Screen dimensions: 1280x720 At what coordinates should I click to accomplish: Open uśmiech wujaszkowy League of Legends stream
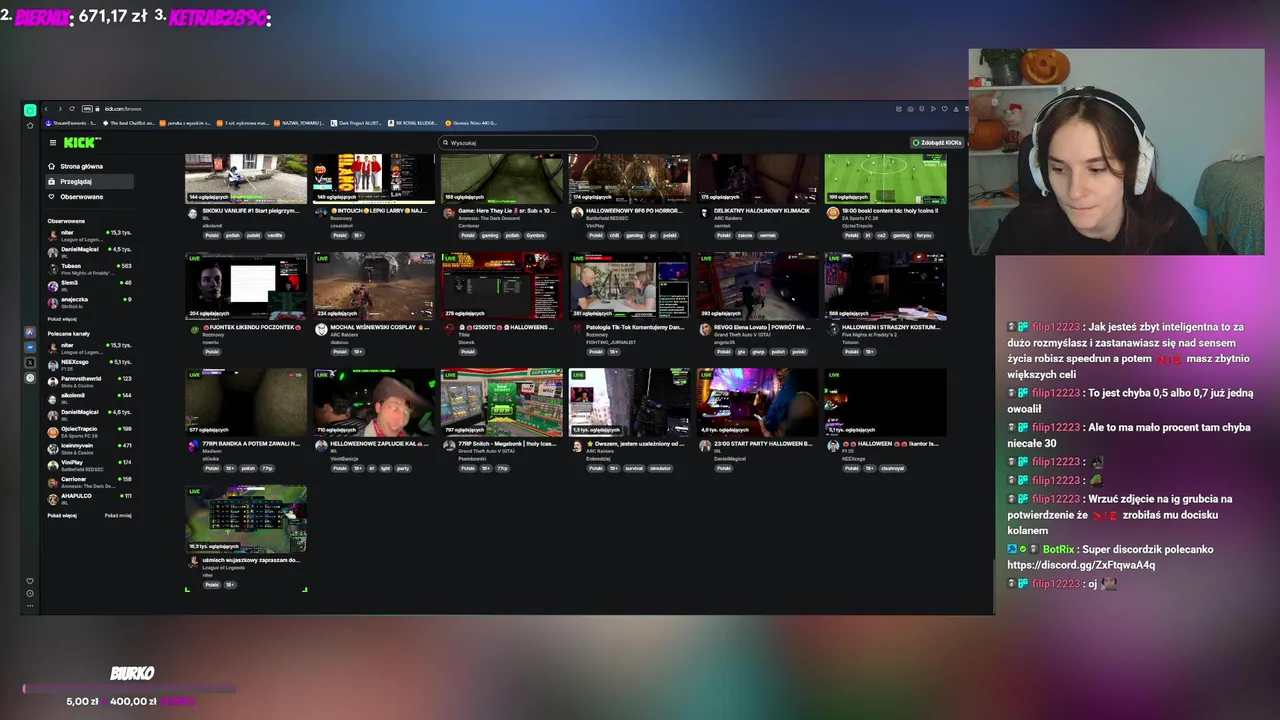coord(246,518)
